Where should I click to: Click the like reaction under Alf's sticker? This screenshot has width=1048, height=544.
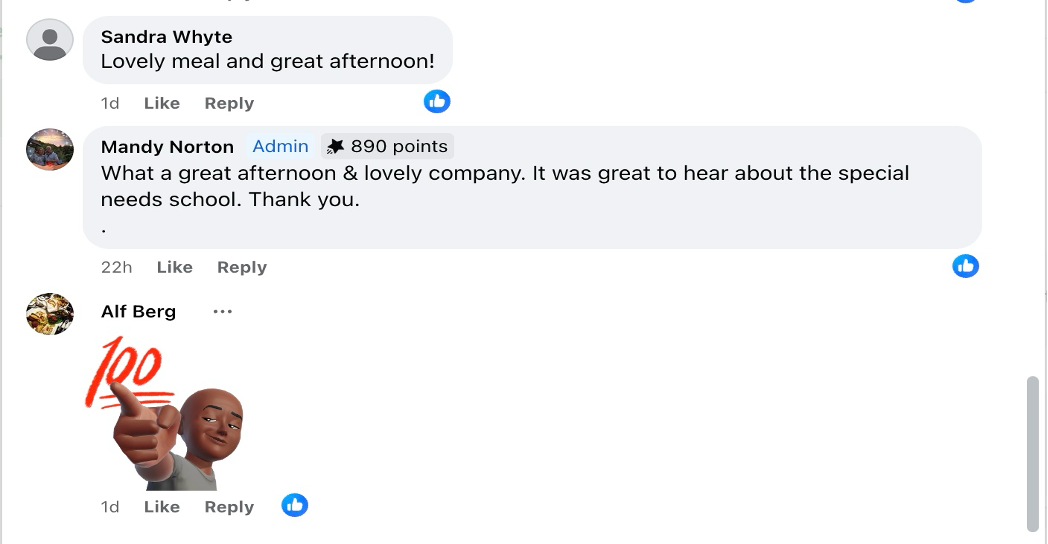(x=294, y=505)
